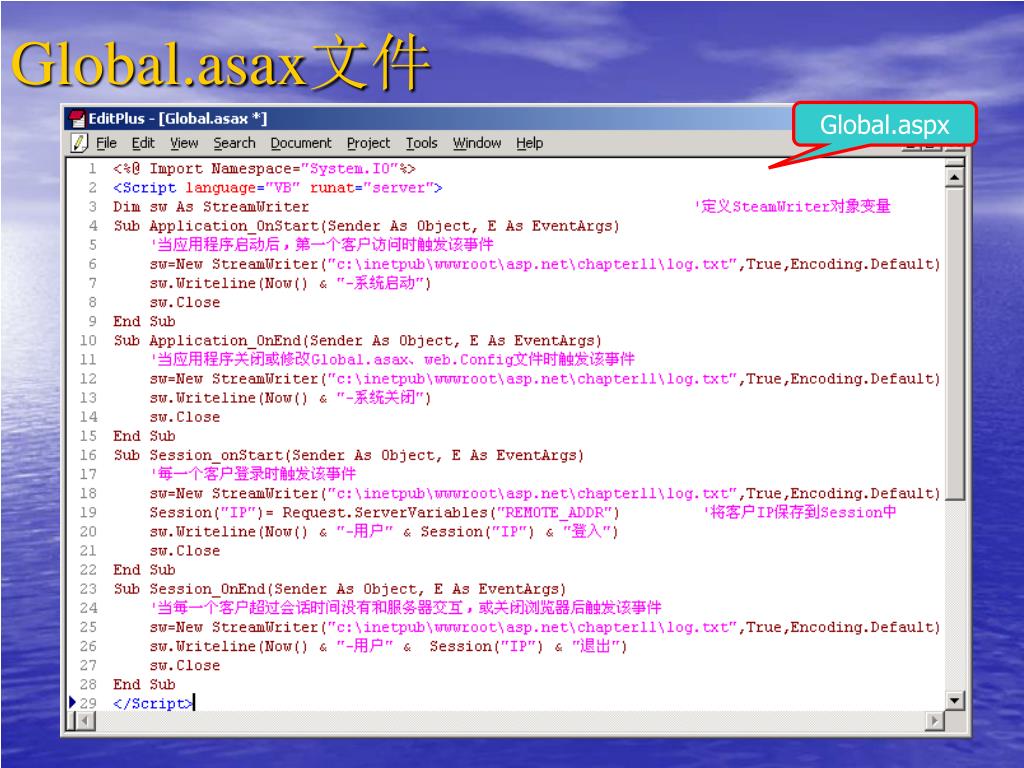Open the Tools menu
Viewport: 1024px width, 768px height.
tap(421, 143)
